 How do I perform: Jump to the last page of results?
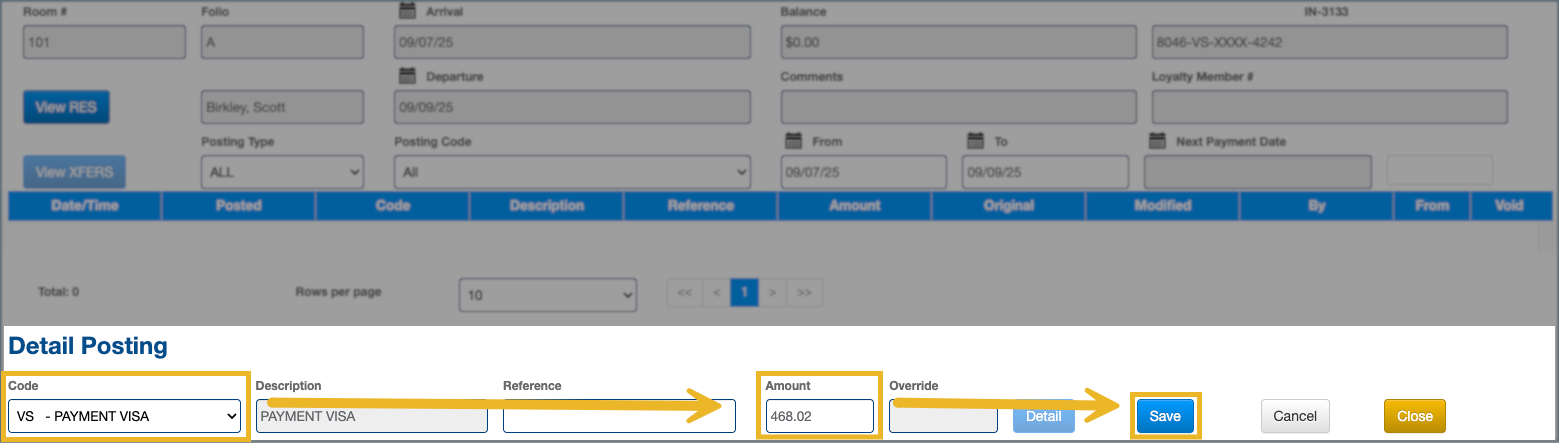point(803,293)
